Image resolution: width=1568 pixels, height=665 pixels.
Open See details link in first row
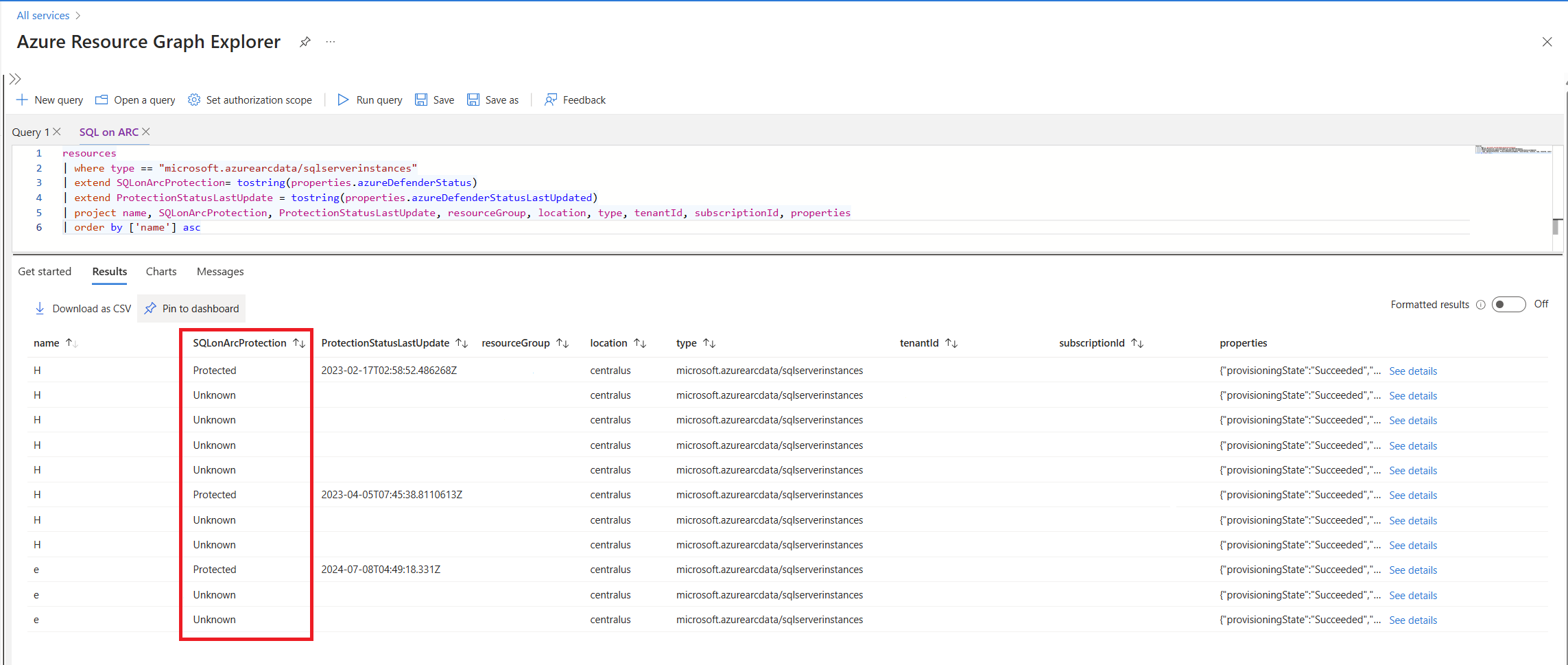coord(1413,371)
